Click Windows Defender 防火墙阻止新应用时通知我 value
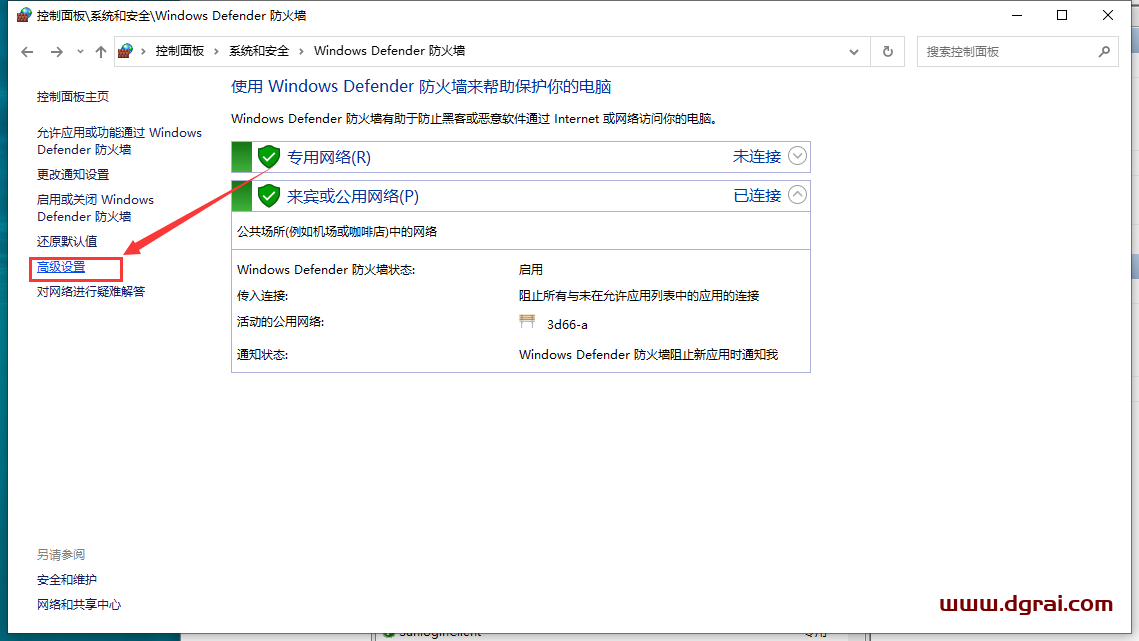Screen dimensions: 1139x641 point(648,355)
